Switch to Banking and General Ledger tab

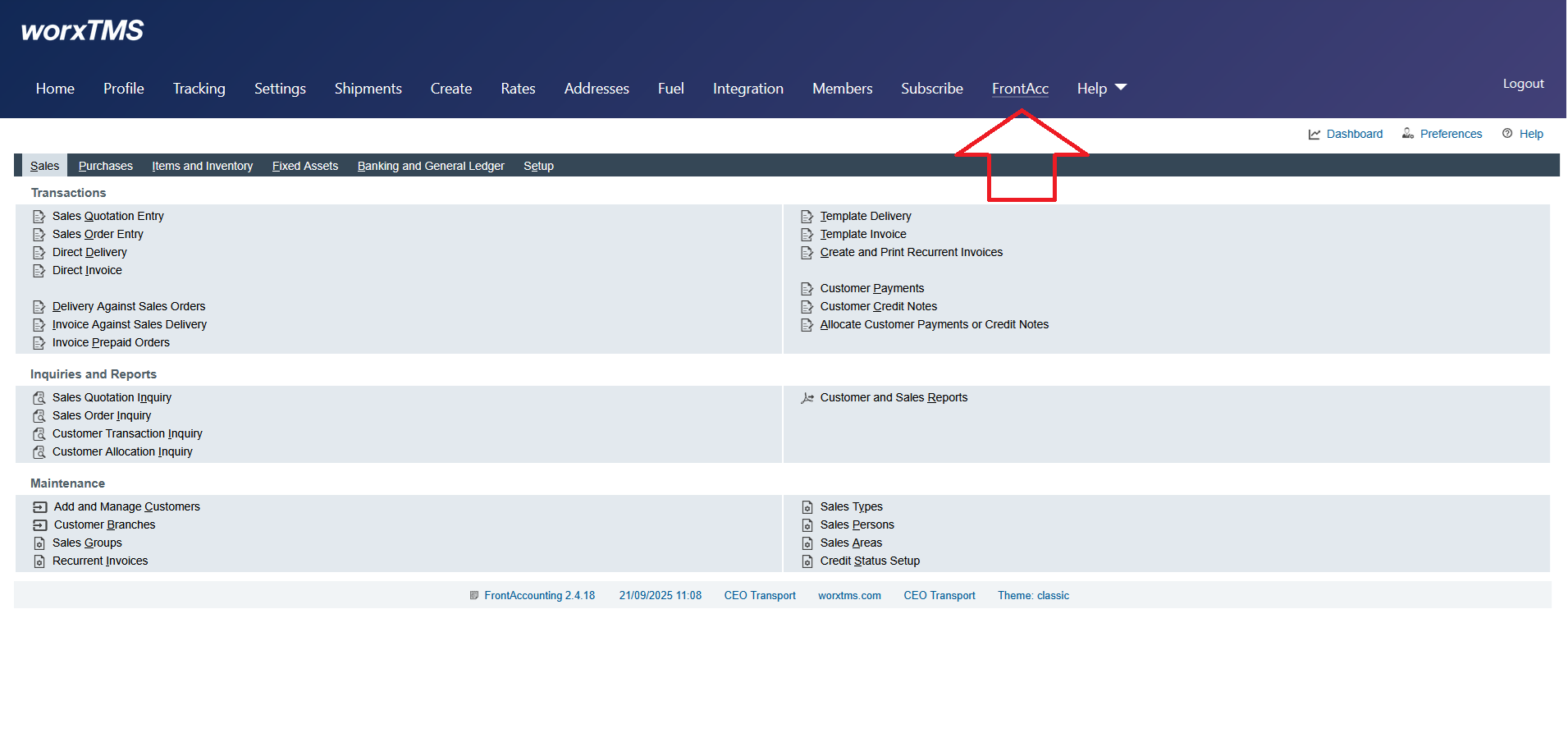430,166
